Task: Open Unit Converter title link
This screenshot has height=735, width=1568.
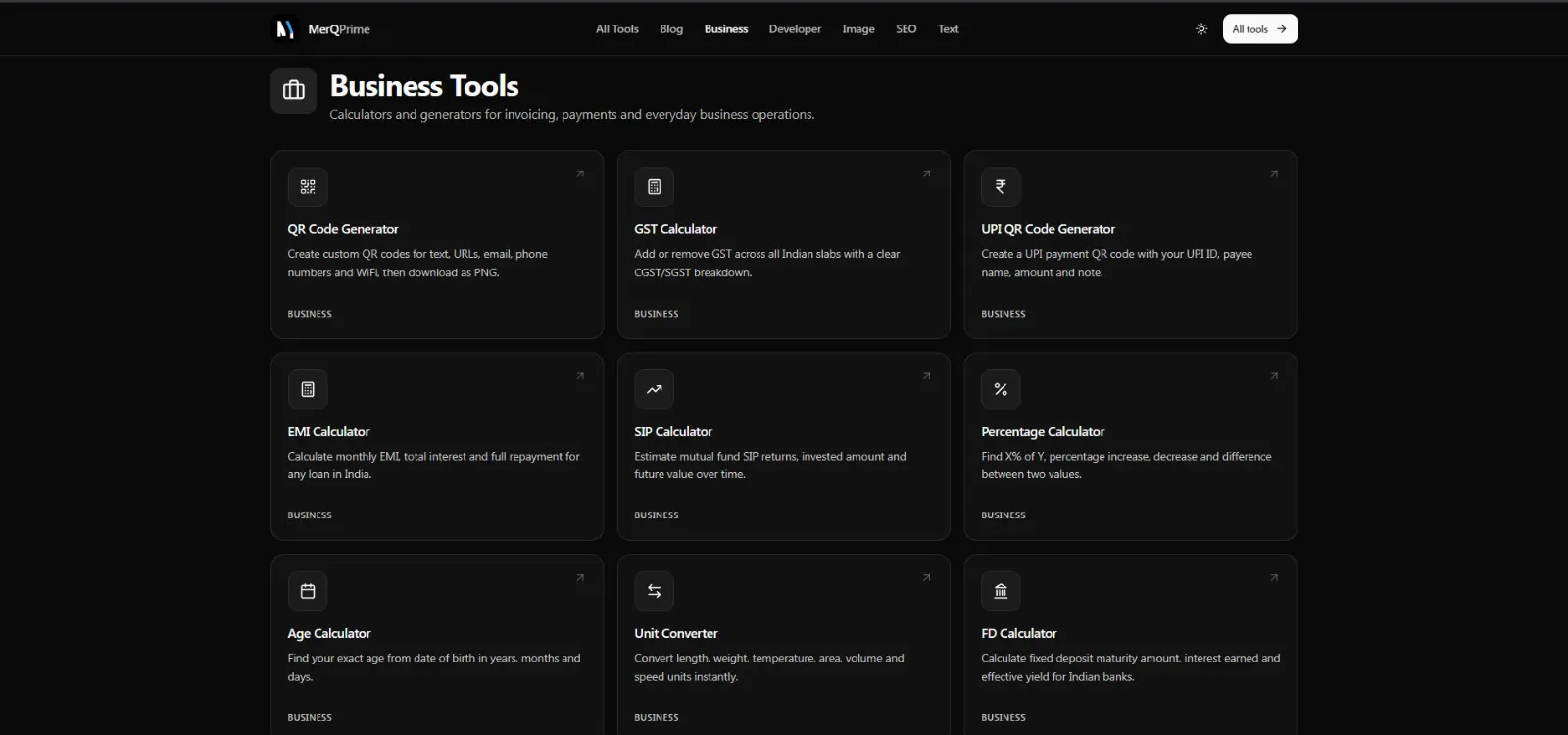Action: [x=676, y=633]
